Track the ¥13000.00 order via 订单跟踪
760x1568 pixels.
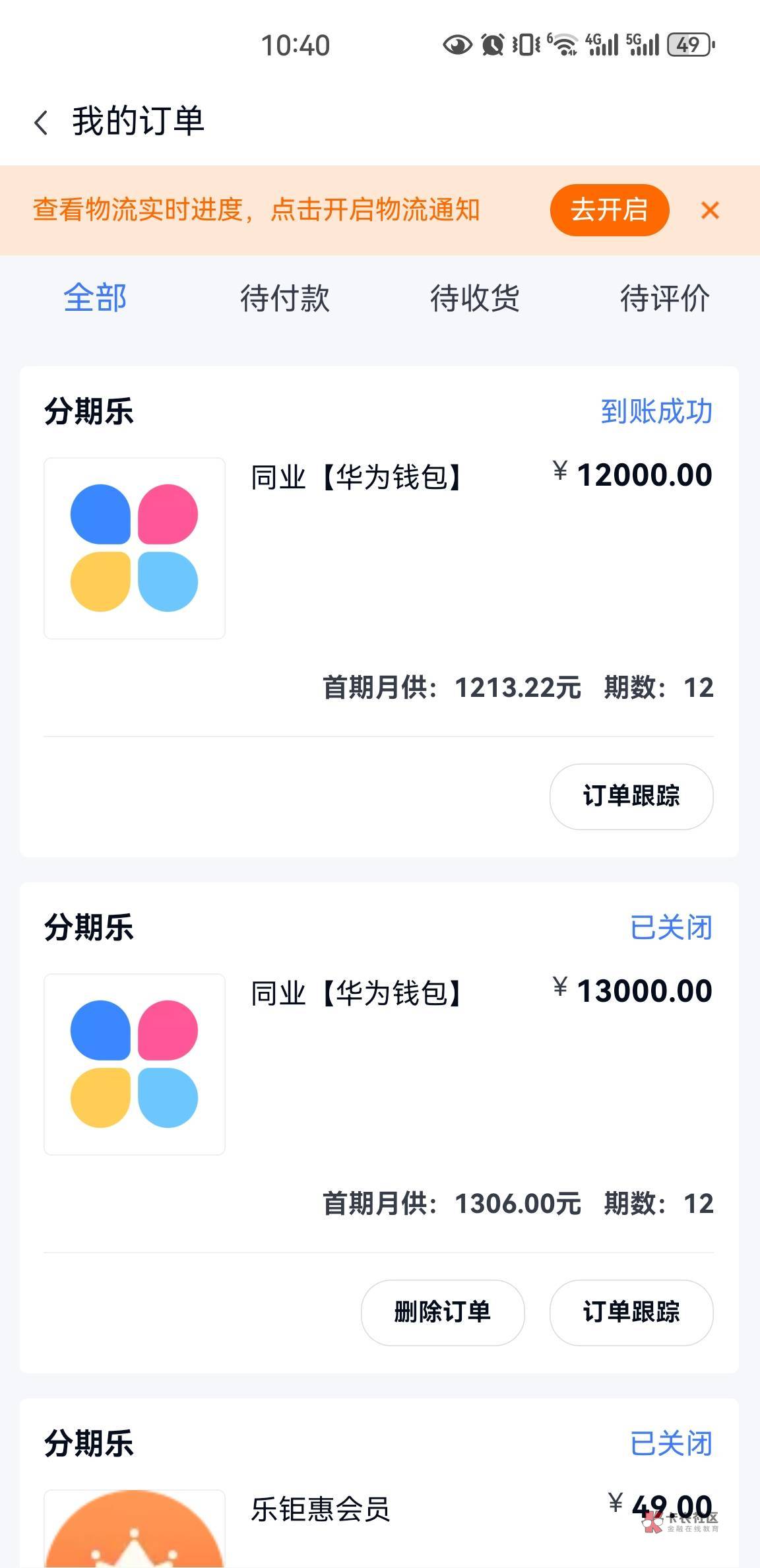631,1312
